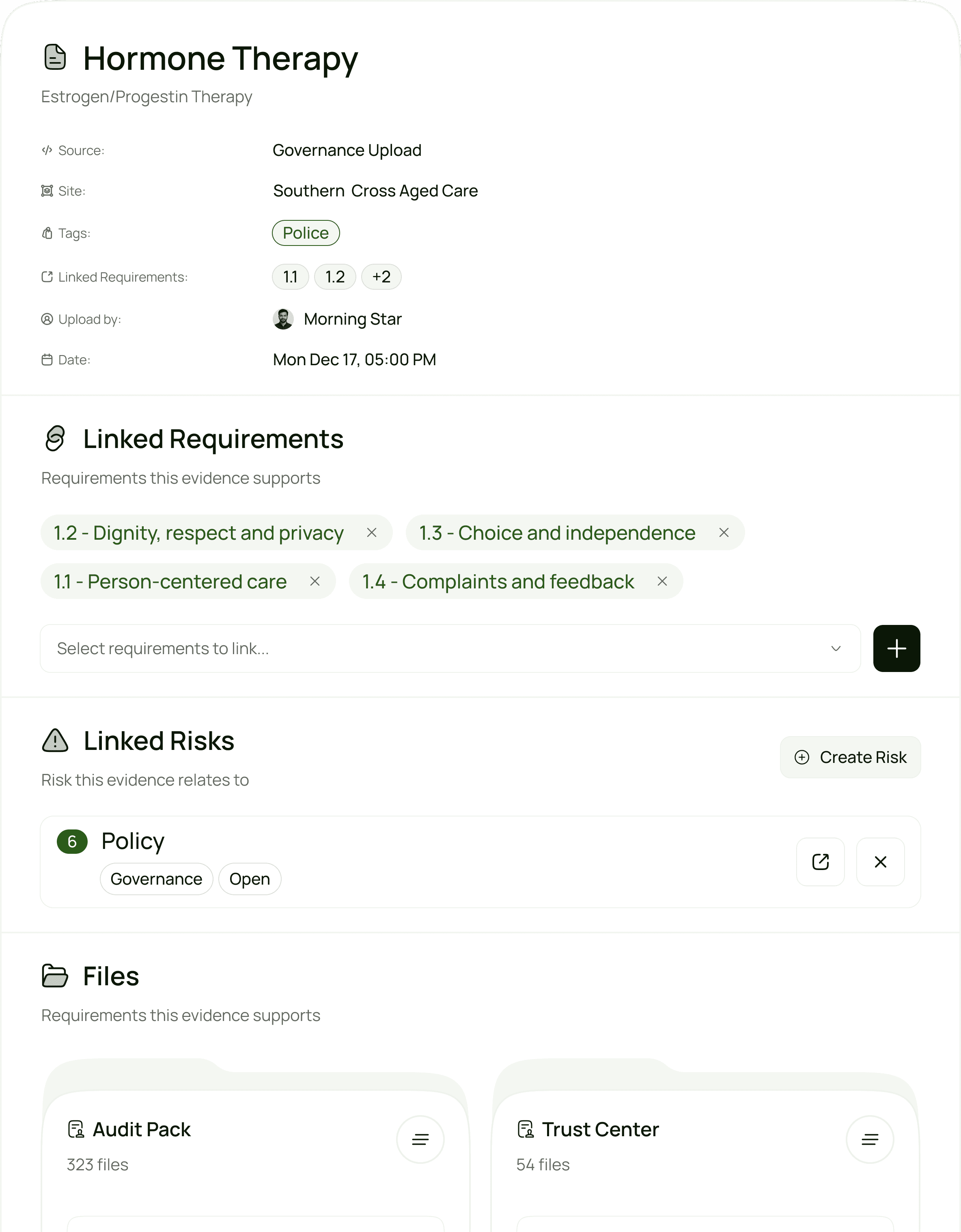Open the Policy risk via the external link icon
This screenshot has height=1232, width=961.
click(x=821, y=862)
